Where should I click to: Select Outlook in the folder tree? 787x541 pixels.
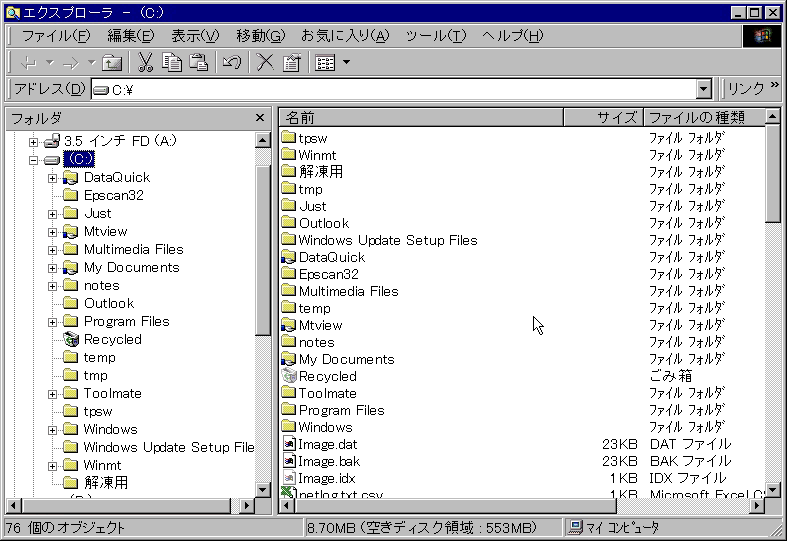109,304
